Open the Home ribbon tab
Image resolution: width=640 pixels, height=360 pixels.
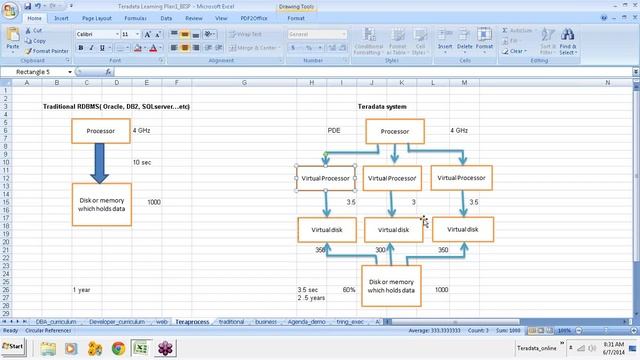(x=34, y=18)
